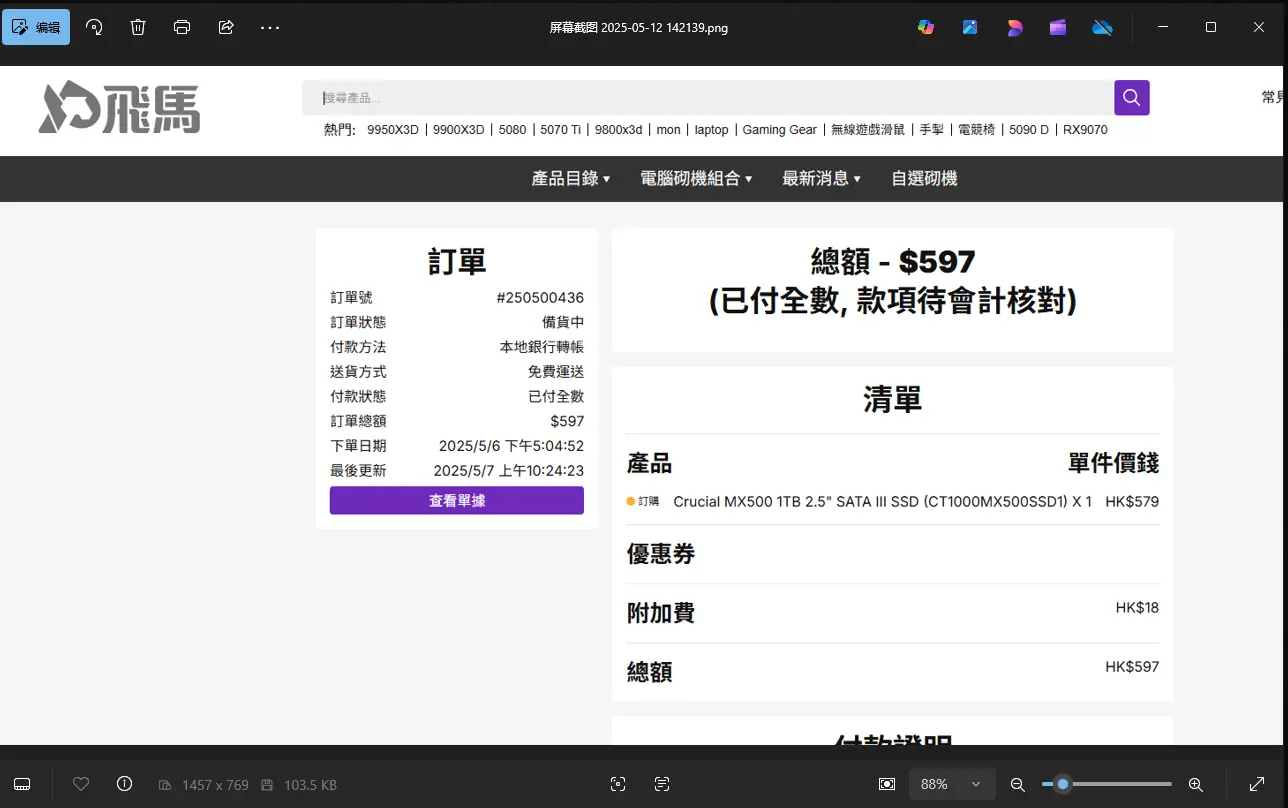Click the purple search magnifier button

tap(1132, 97)
